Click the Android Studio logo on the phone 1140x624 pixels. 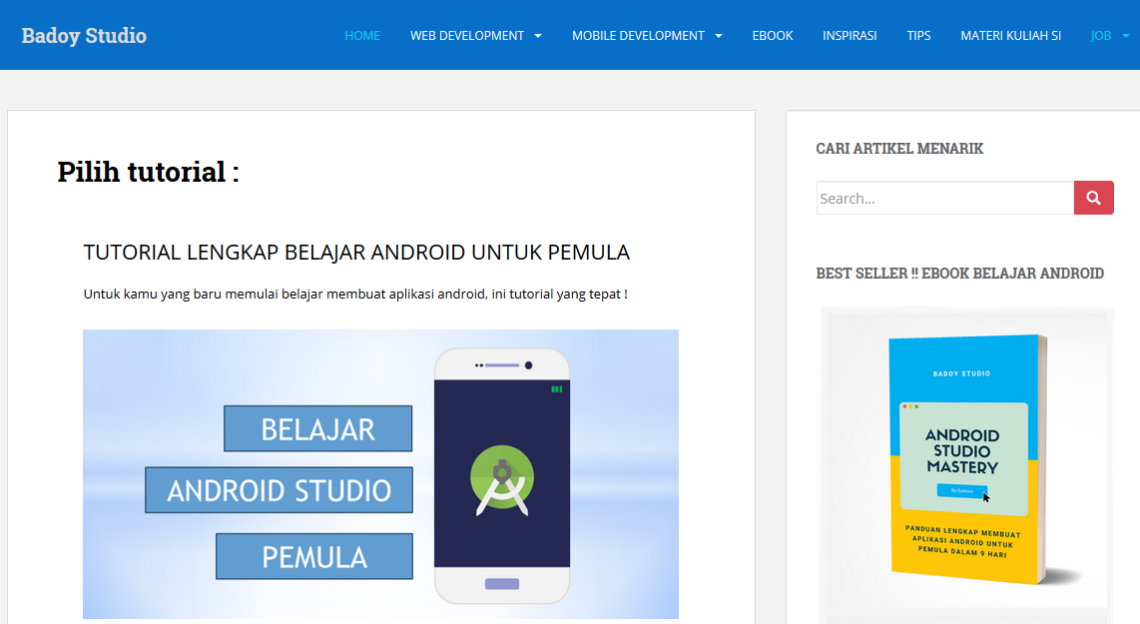(x=502, y=479)
